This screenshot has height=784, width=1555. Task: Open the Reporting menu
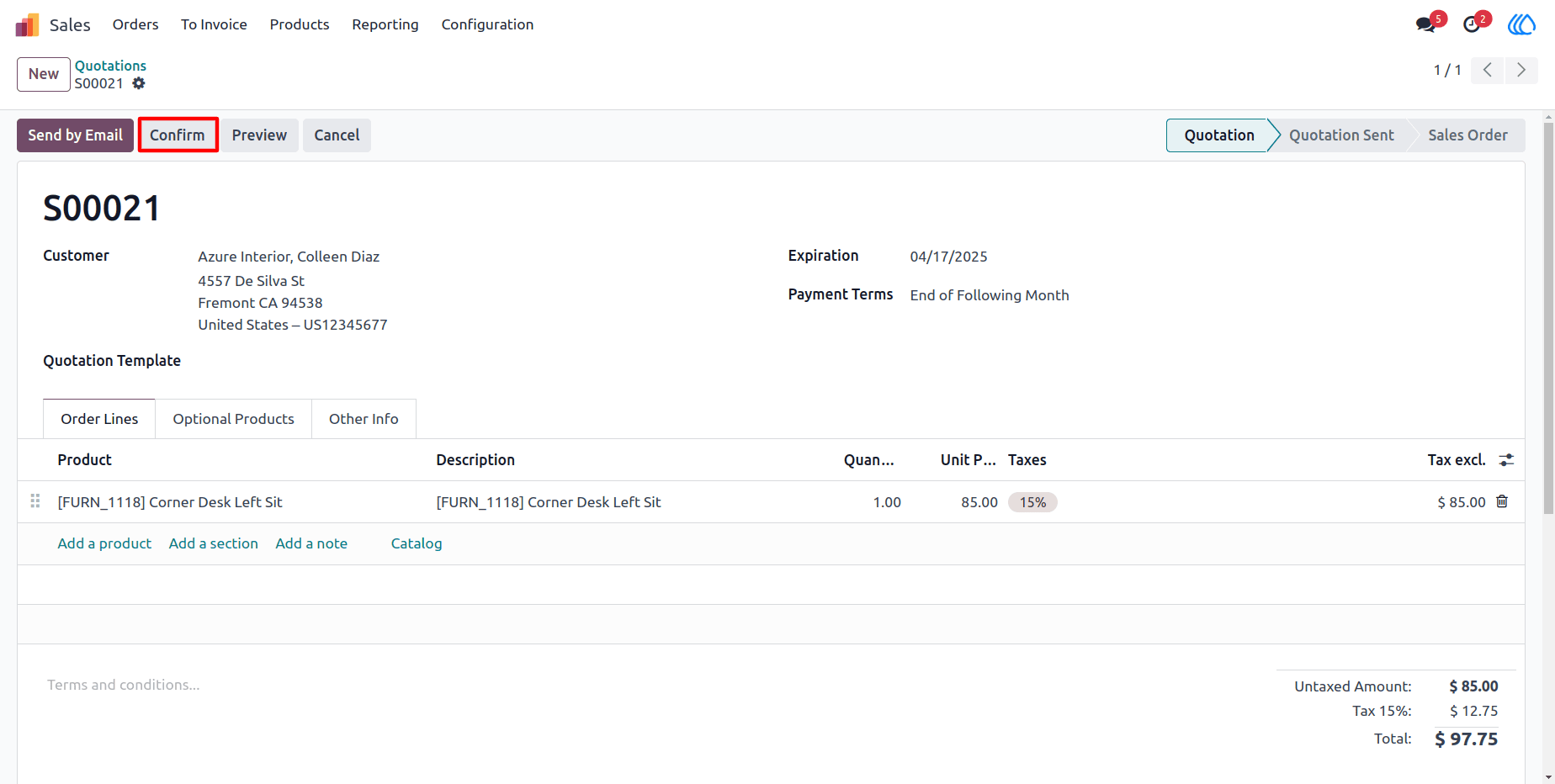tap(385, 24)
